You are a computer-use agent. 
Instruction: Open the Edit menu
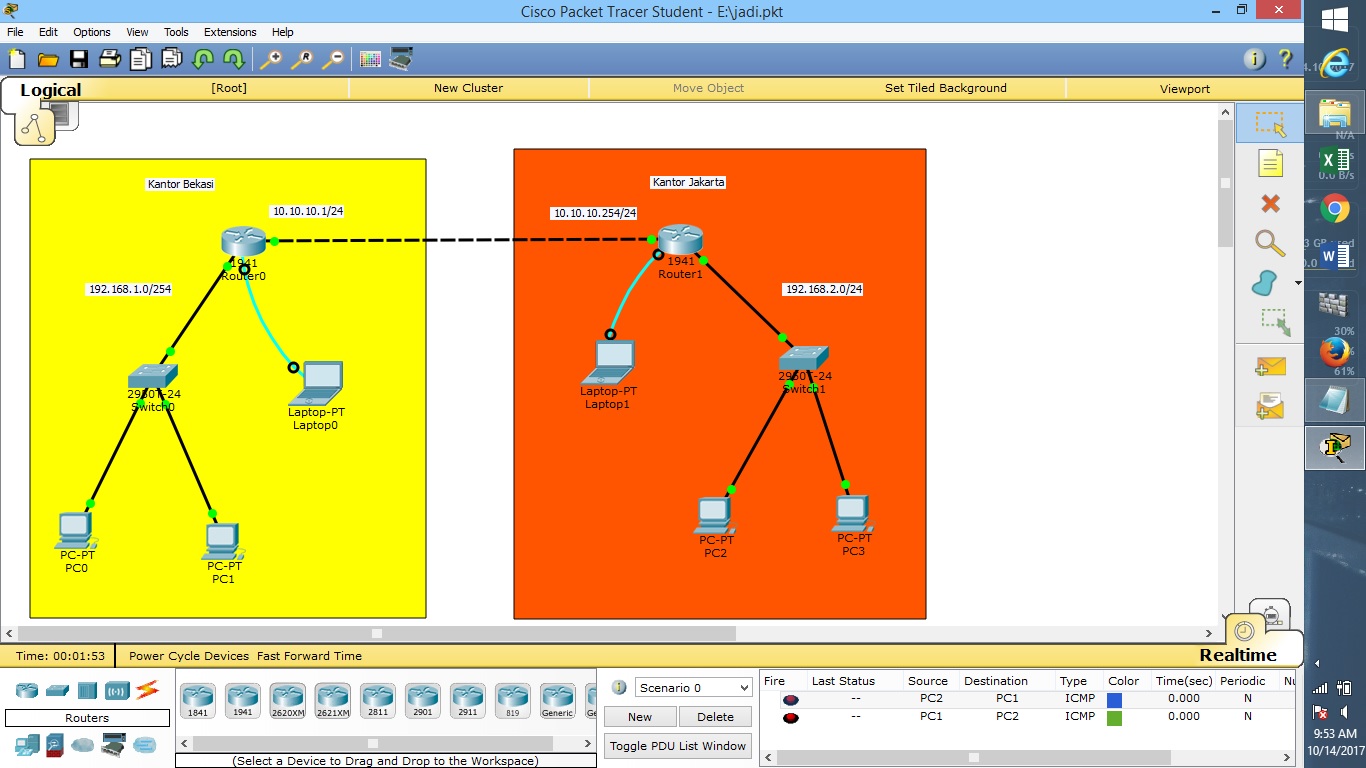coord(48,32)
